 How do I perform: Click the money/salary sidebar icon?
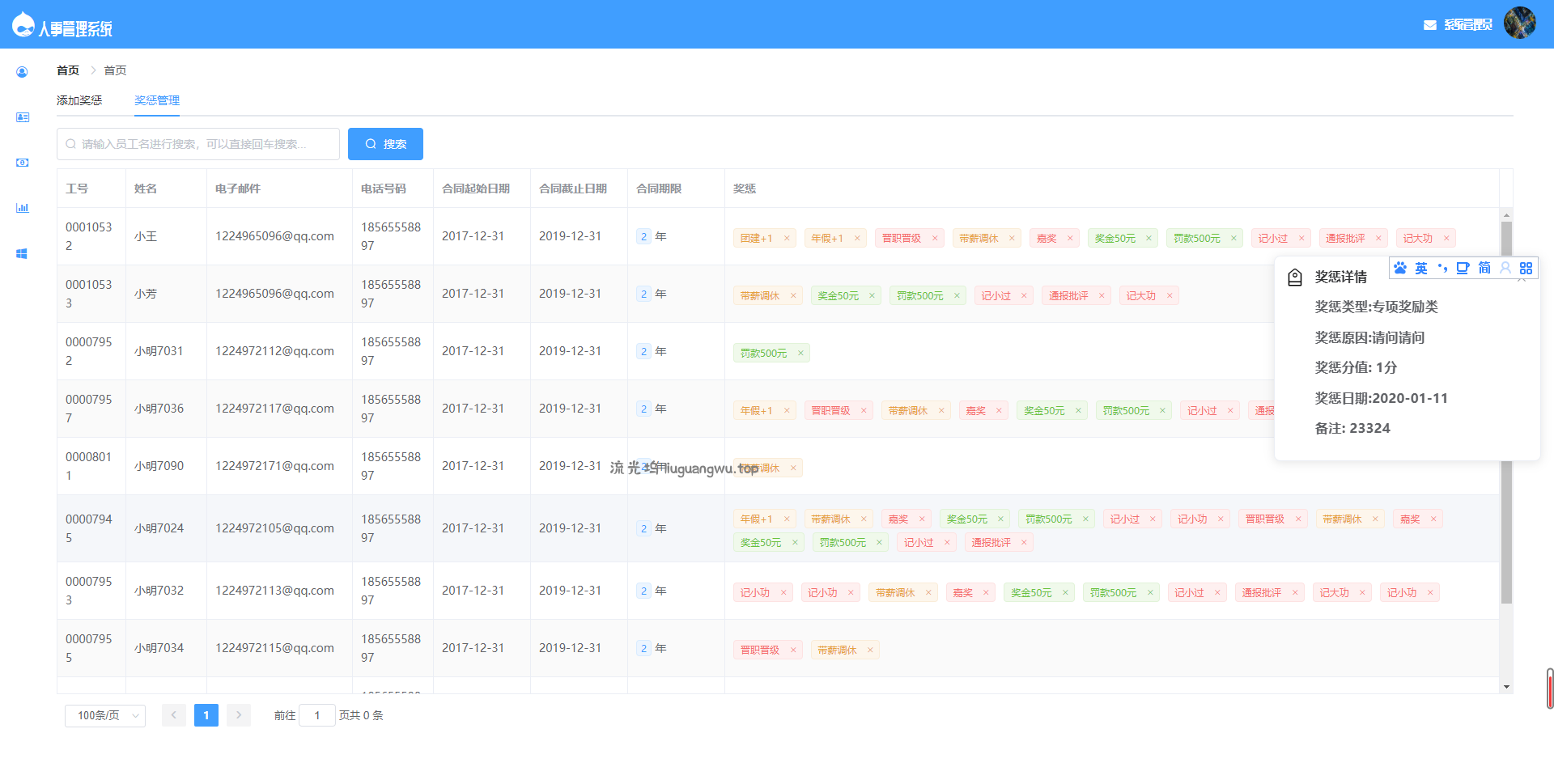coord(22,163)
